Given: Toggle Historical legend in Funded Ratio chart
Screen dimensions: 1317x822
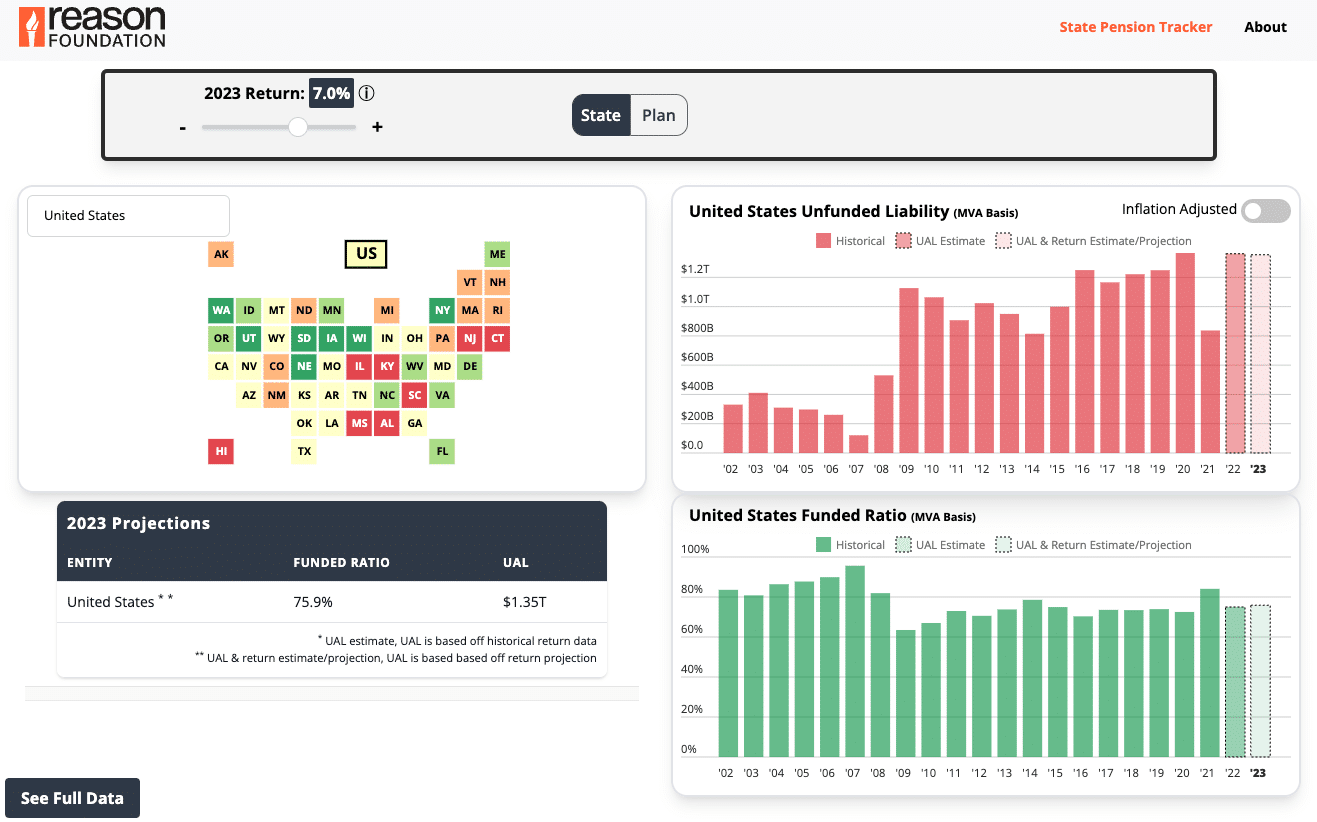Looking at the screenshot, I should pos(851,545).
